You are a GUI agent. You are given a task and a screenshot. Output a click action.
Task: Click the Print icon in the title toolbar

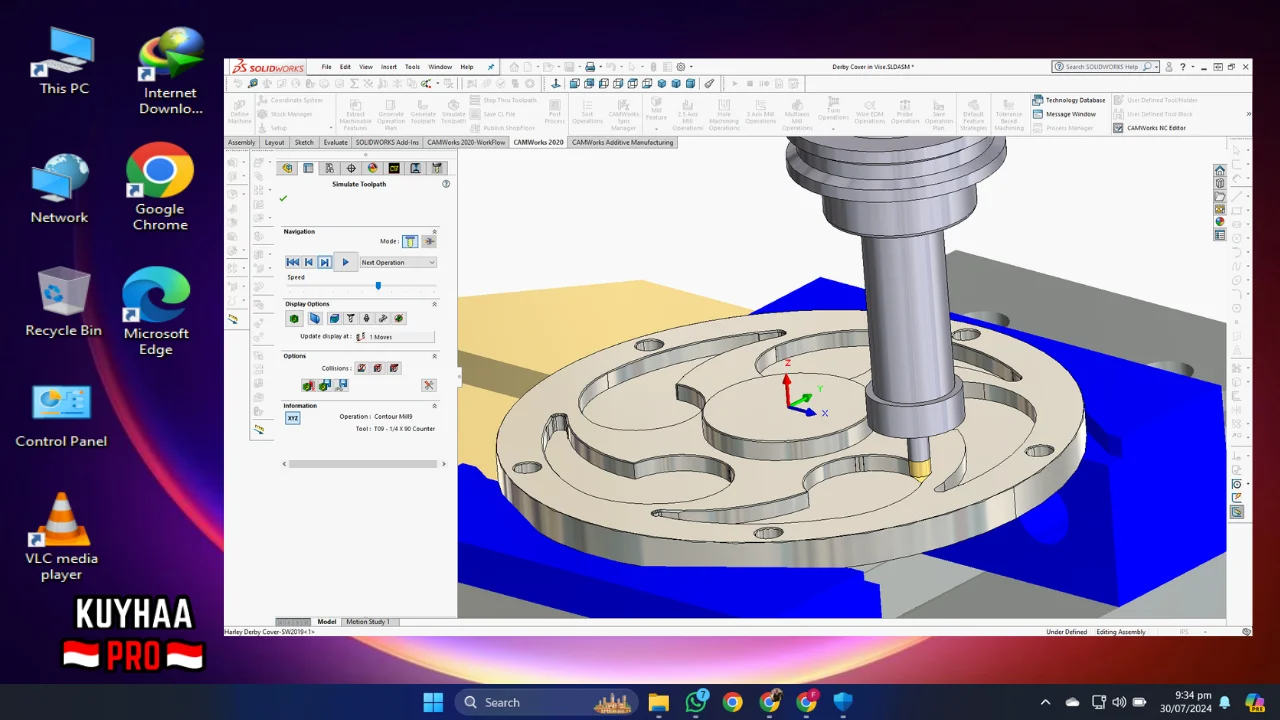tap(590, 67)
